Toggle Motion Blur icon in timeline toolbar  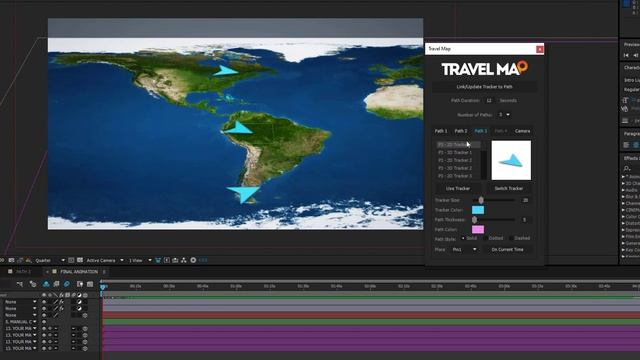pos(67,284)
